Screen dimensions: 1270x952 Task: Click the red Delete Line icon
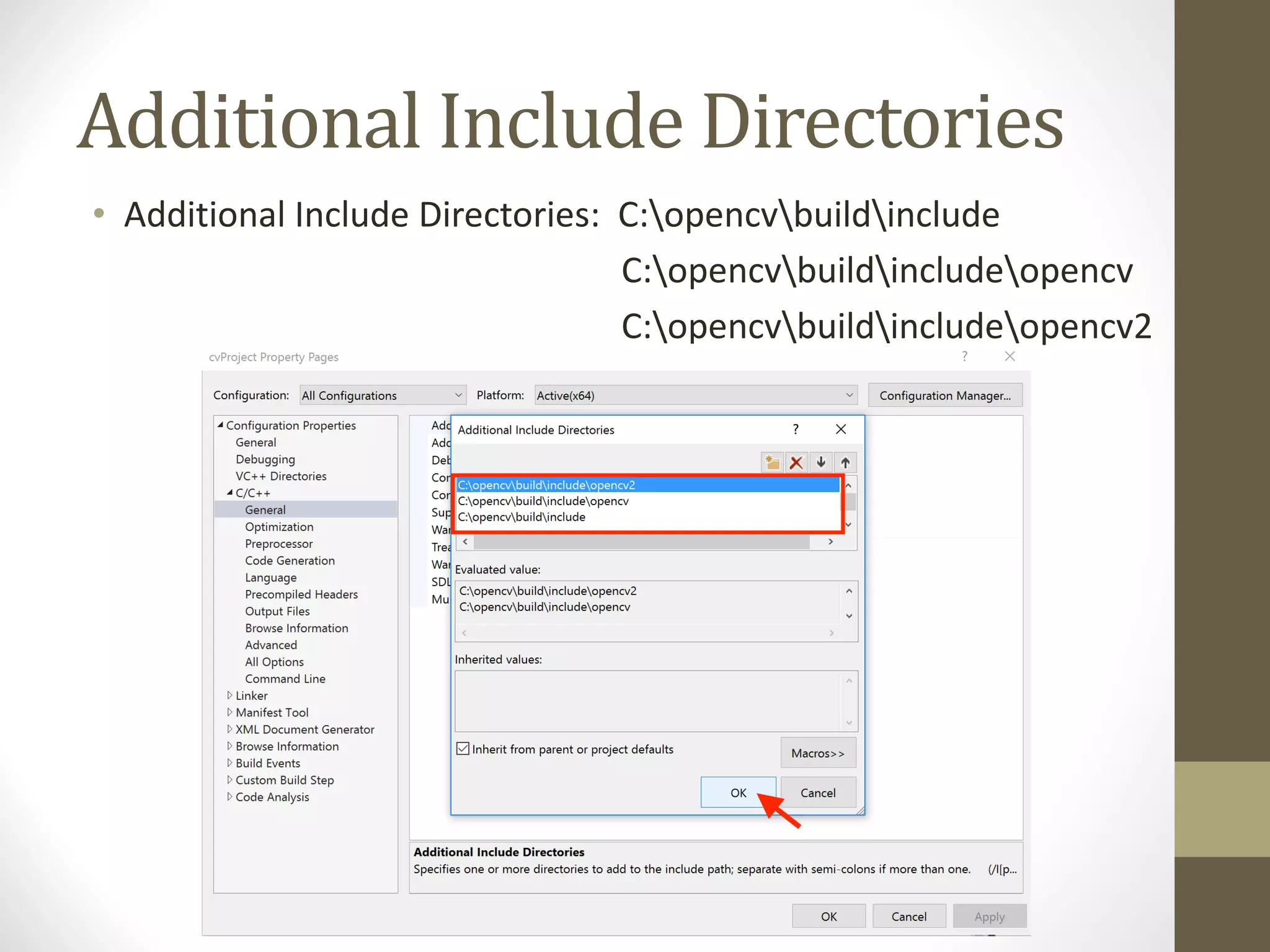[x=796, y=462]
